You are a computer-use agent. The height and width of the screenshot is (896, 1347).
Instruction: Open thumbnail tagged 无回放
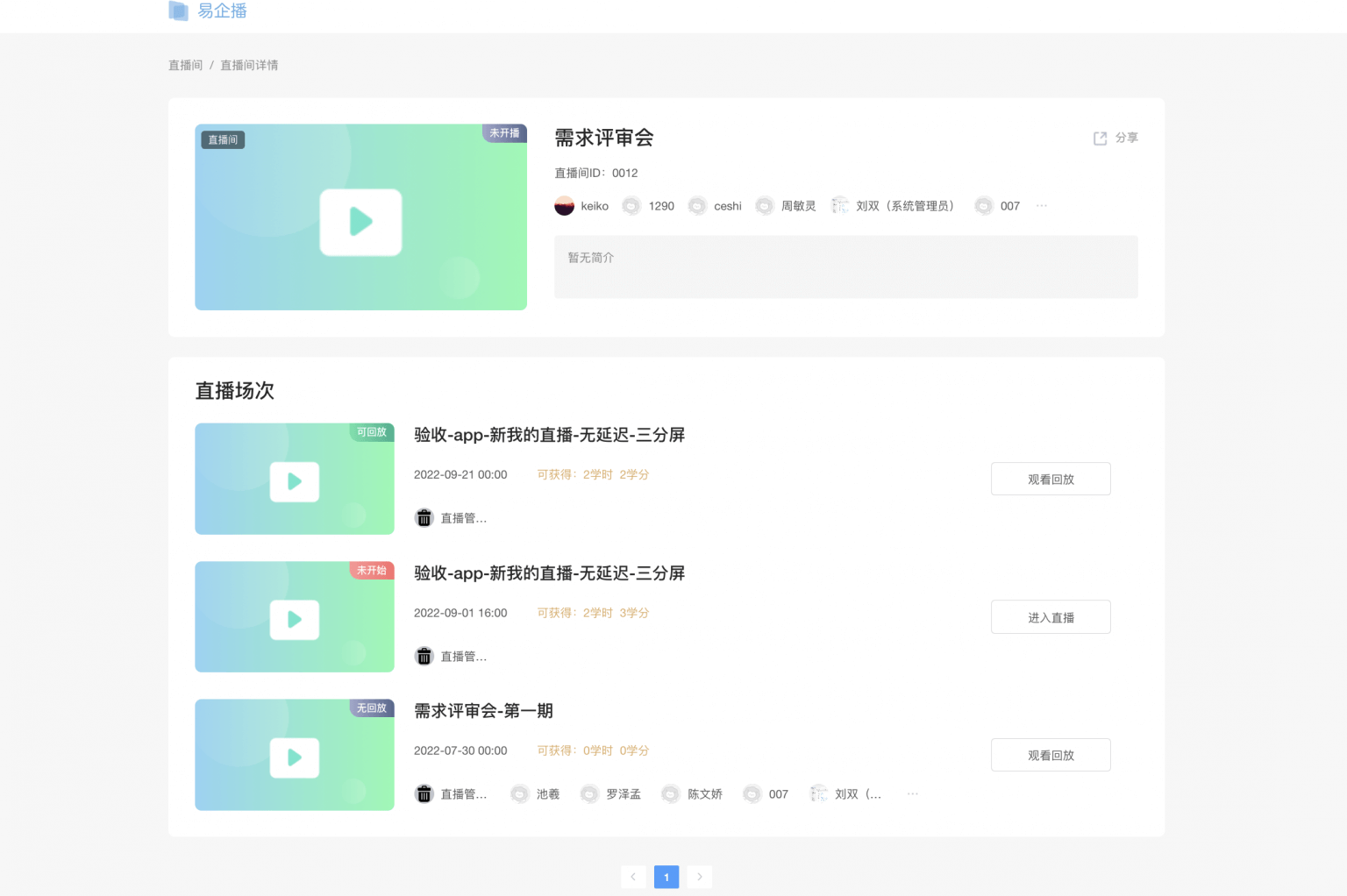295,755
